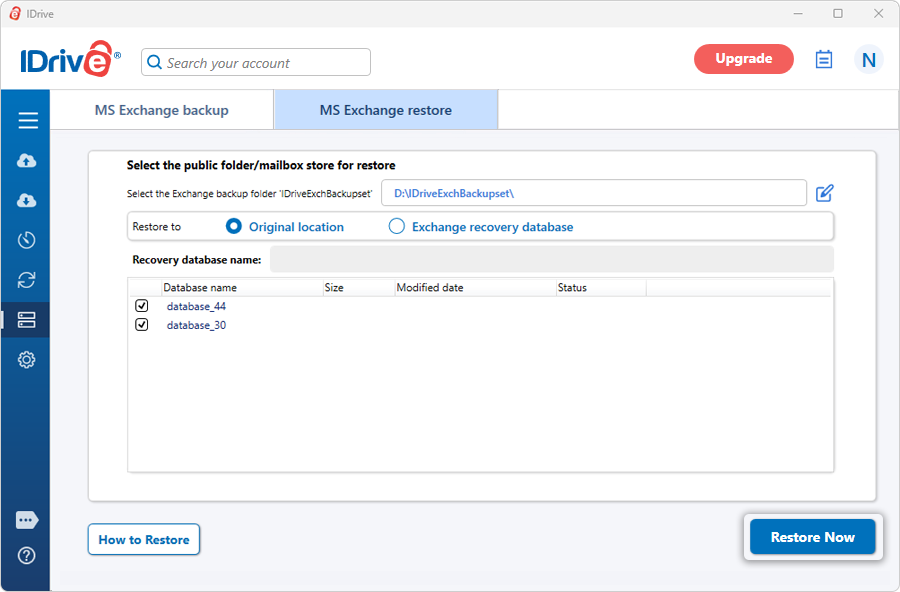Image resolution: width=900 pixels, height=592 pixels.
Task: Open the Settings gear icon
Action: (26, 360)
